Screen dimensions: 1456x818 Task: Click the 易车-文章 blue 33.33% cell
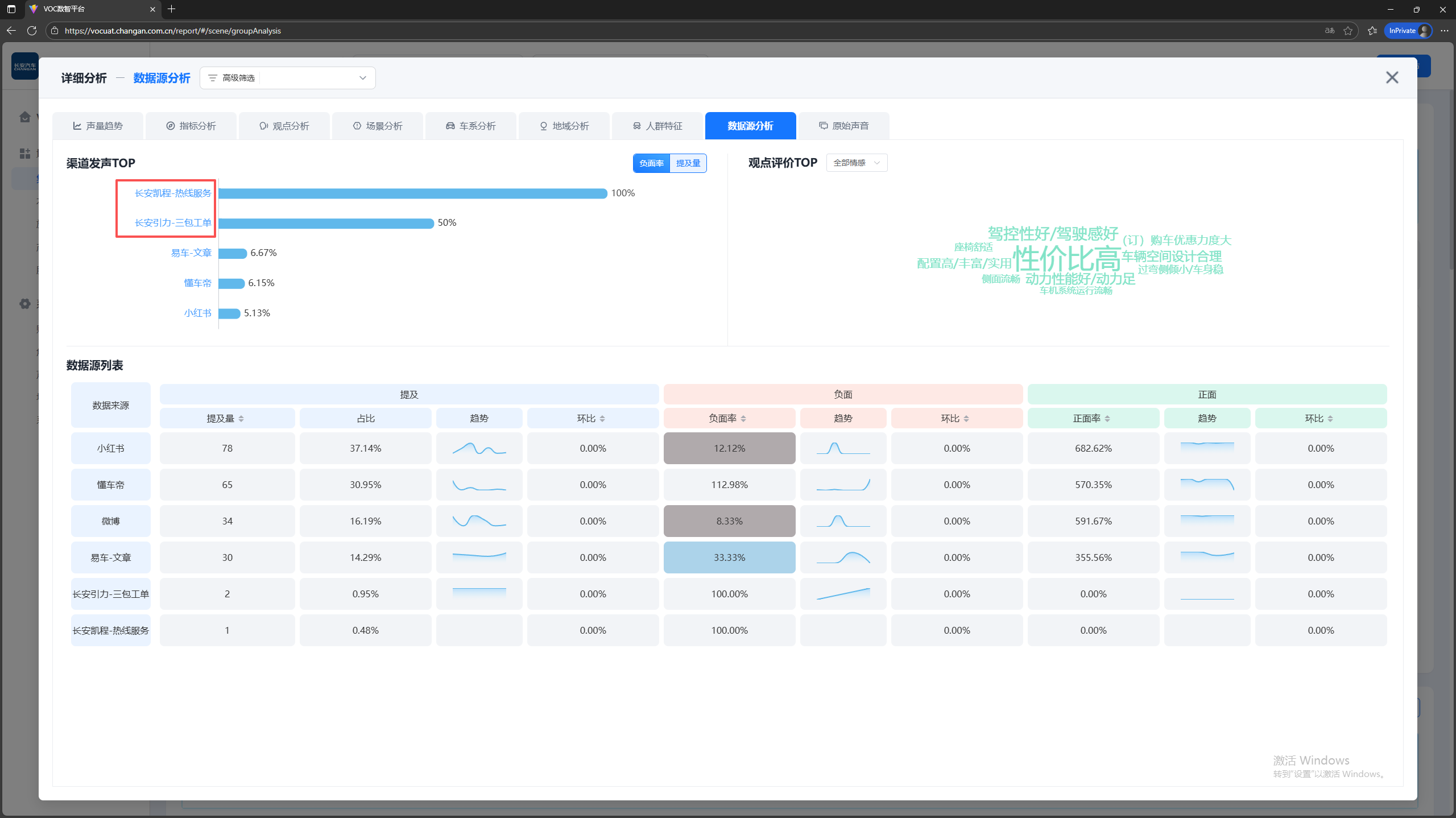(x=729, y=557)
